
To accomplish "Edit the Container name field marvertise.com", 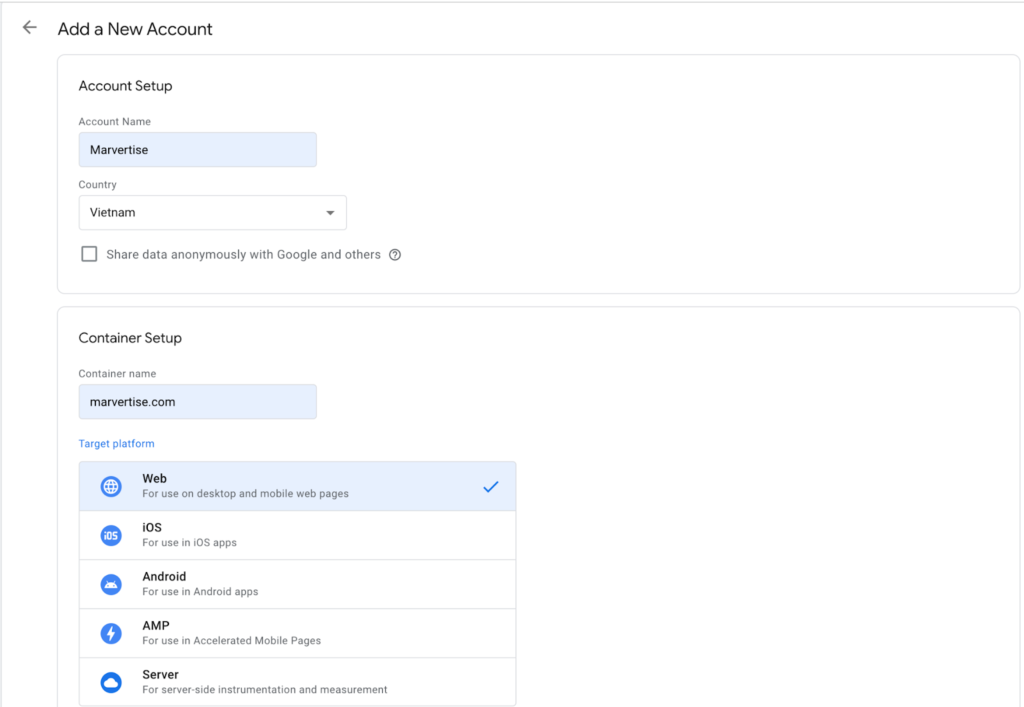I will (198, 401).
